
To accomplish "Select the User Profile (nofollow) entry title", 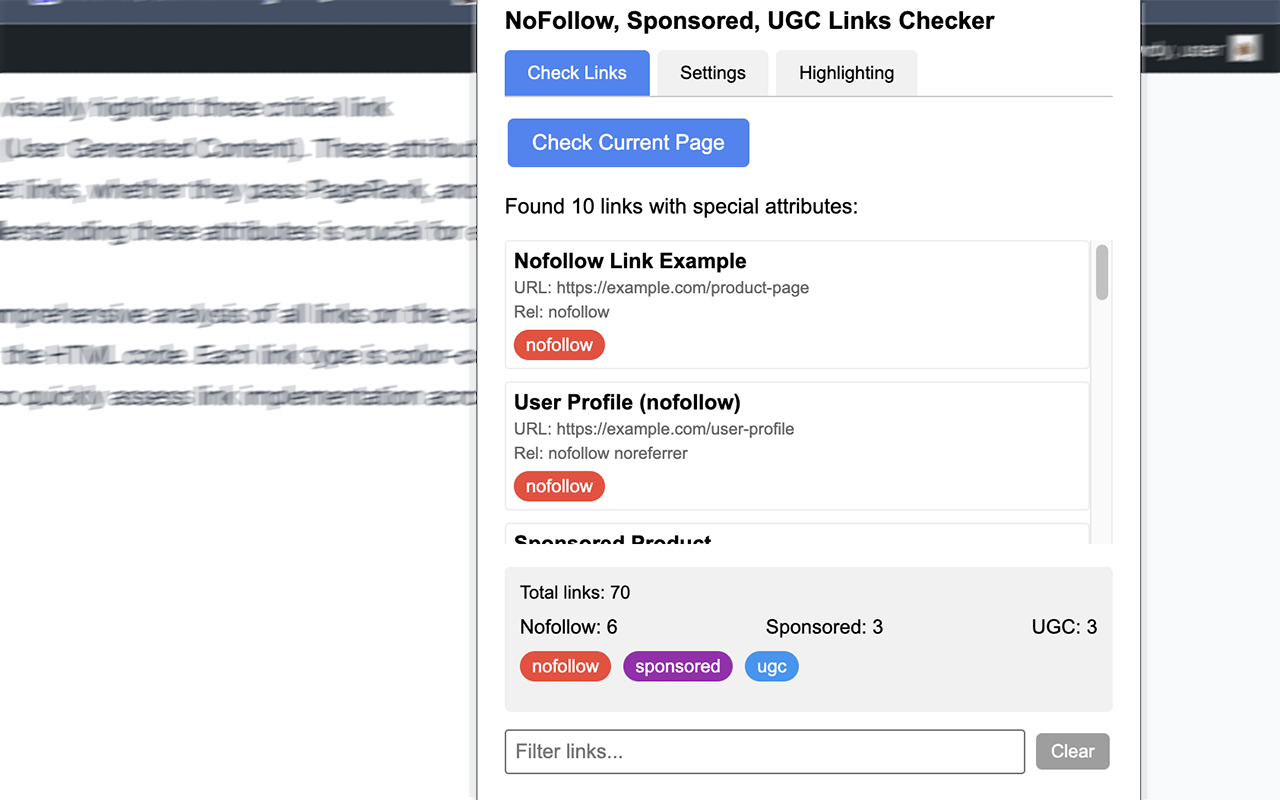I will 627,402.
